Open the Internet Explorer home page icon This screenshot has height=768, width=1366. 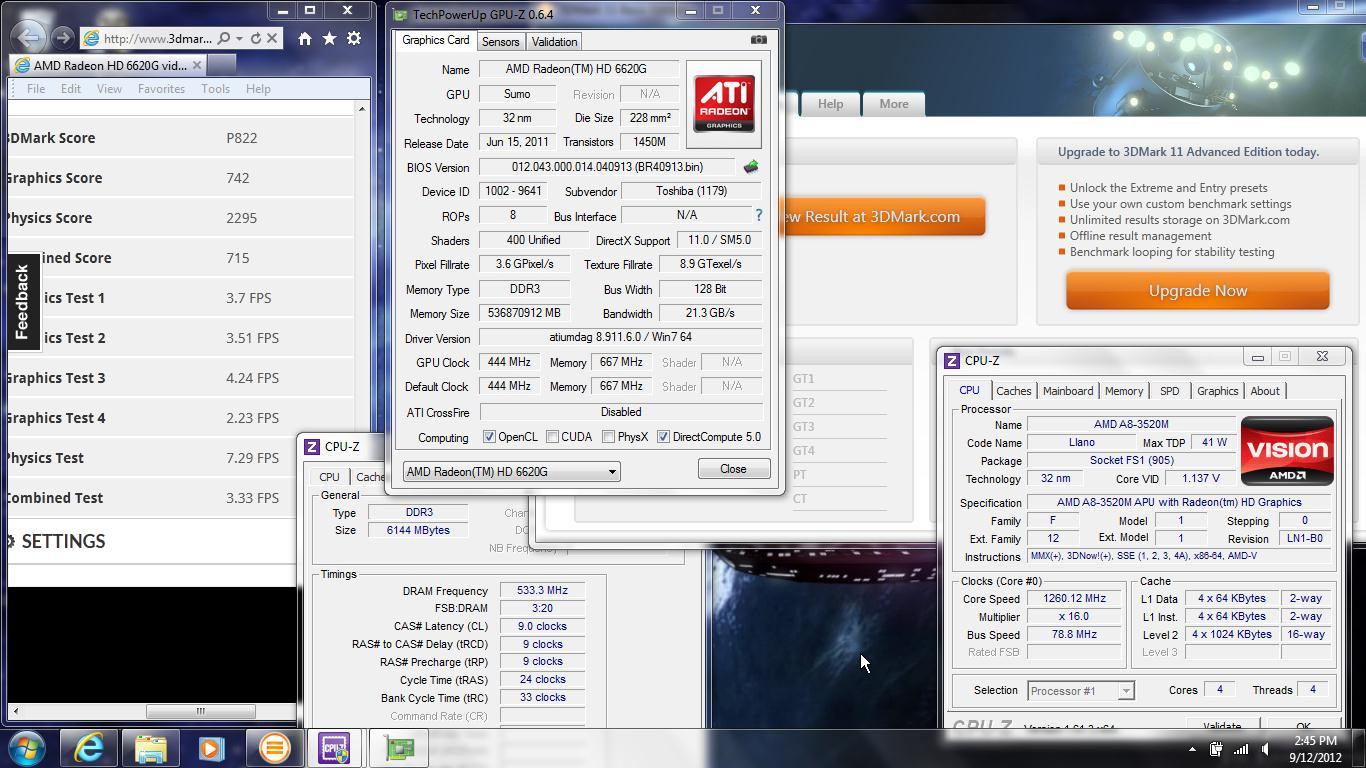tap(304, 38)
